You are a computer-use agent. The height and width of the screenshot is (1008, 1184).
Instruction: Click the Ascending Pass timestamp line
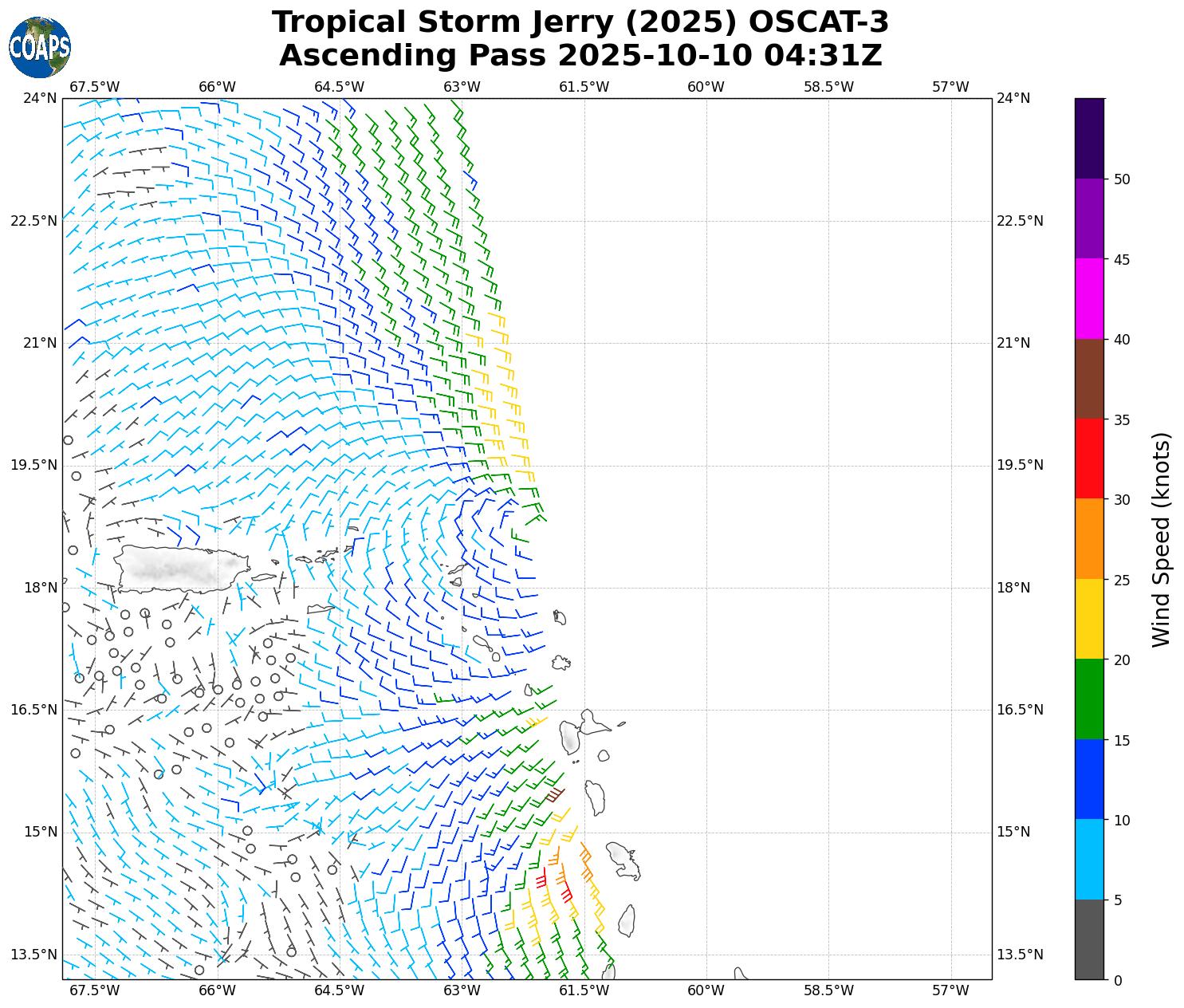click(580, 56)
